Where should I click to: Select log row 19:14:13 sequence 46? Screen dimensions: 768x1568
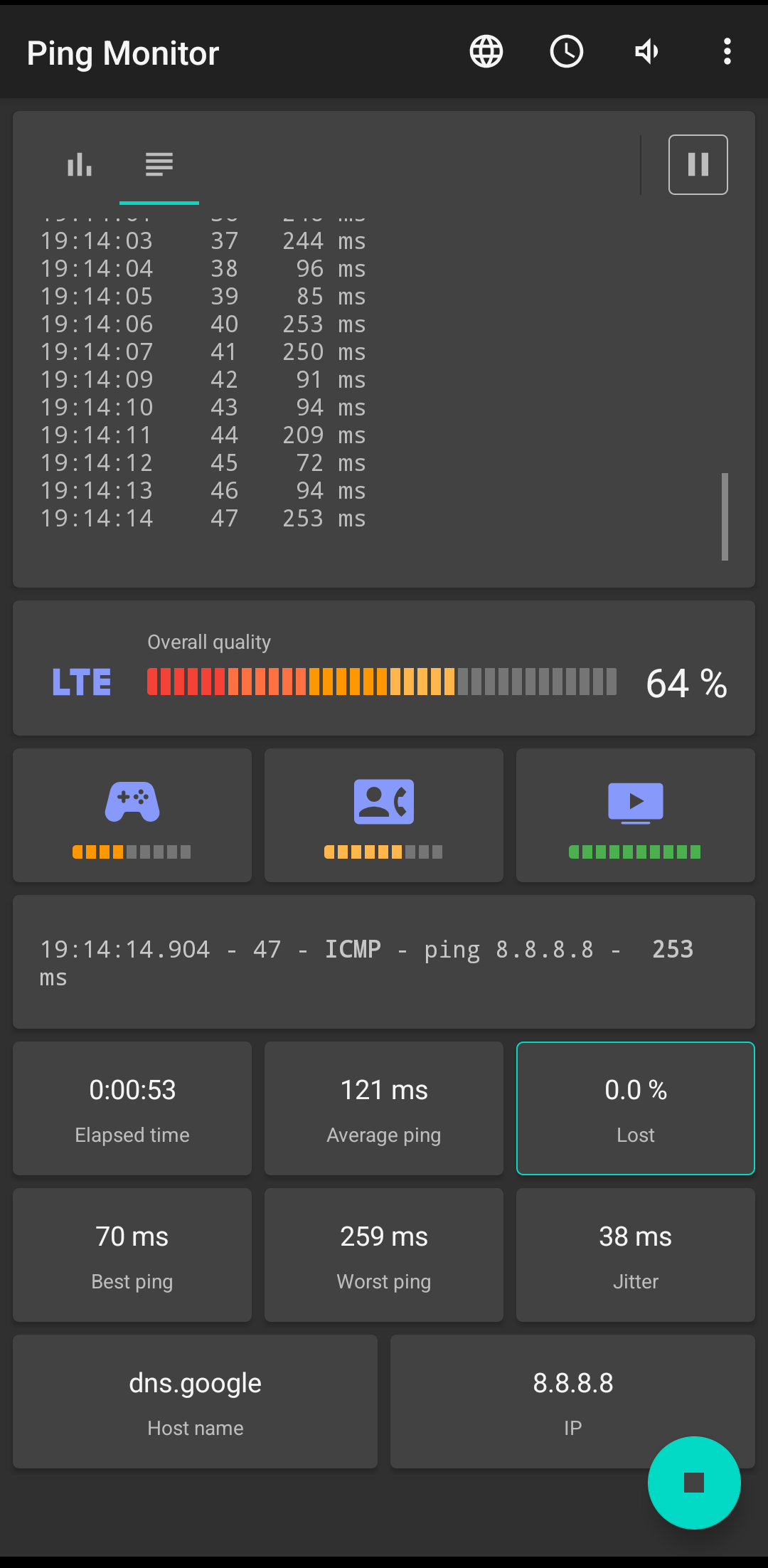[203, 491]
